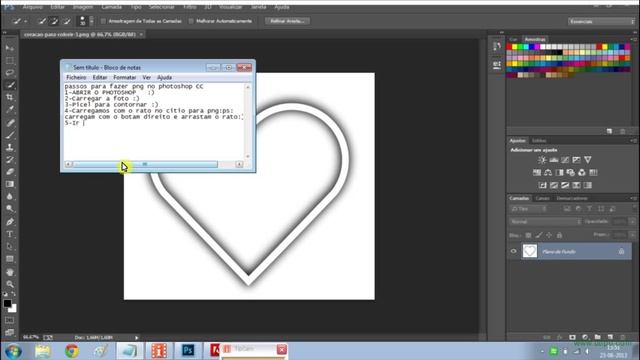This screenshot has height=360, width=640.
Task: Open the Ficheiro menu in Notepad
Action: point(76,77)
